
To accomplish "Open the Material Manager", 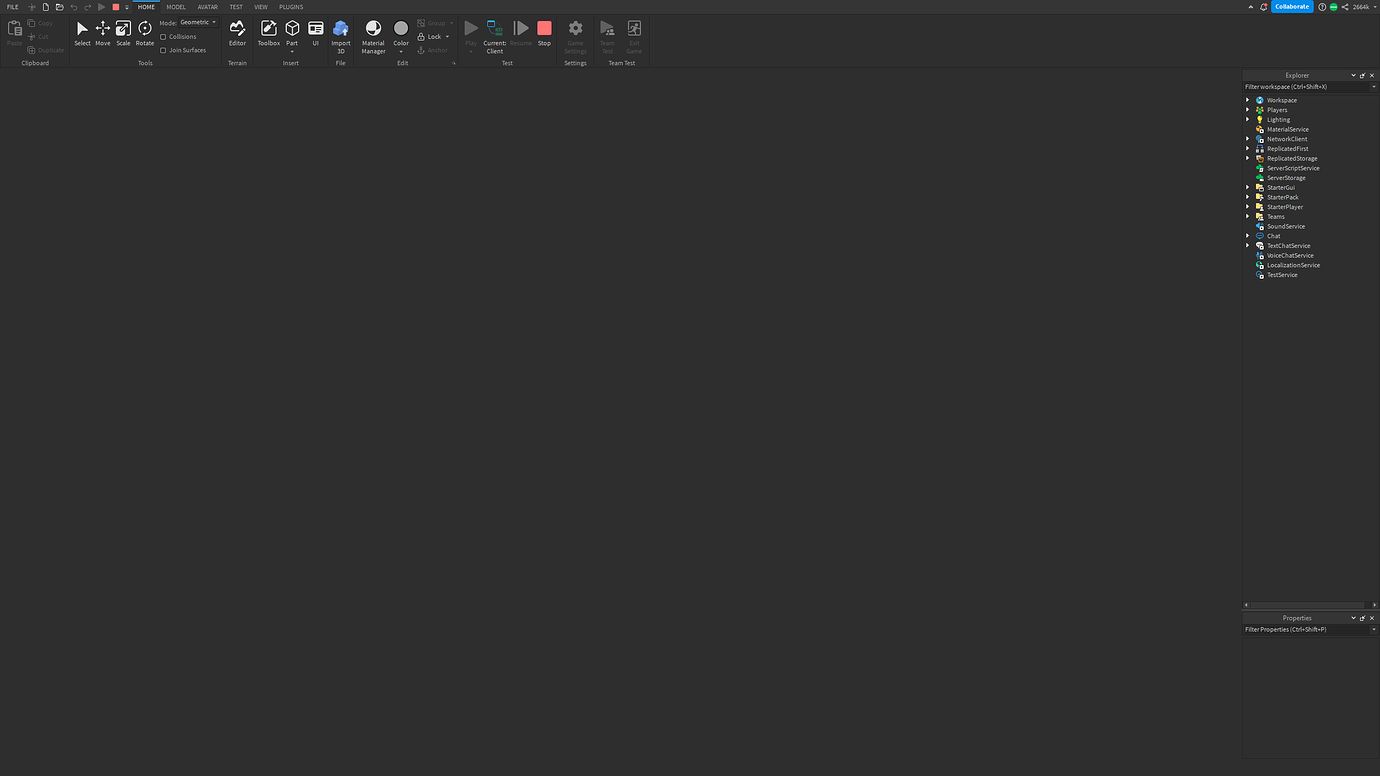I will [x=372, y=32].
